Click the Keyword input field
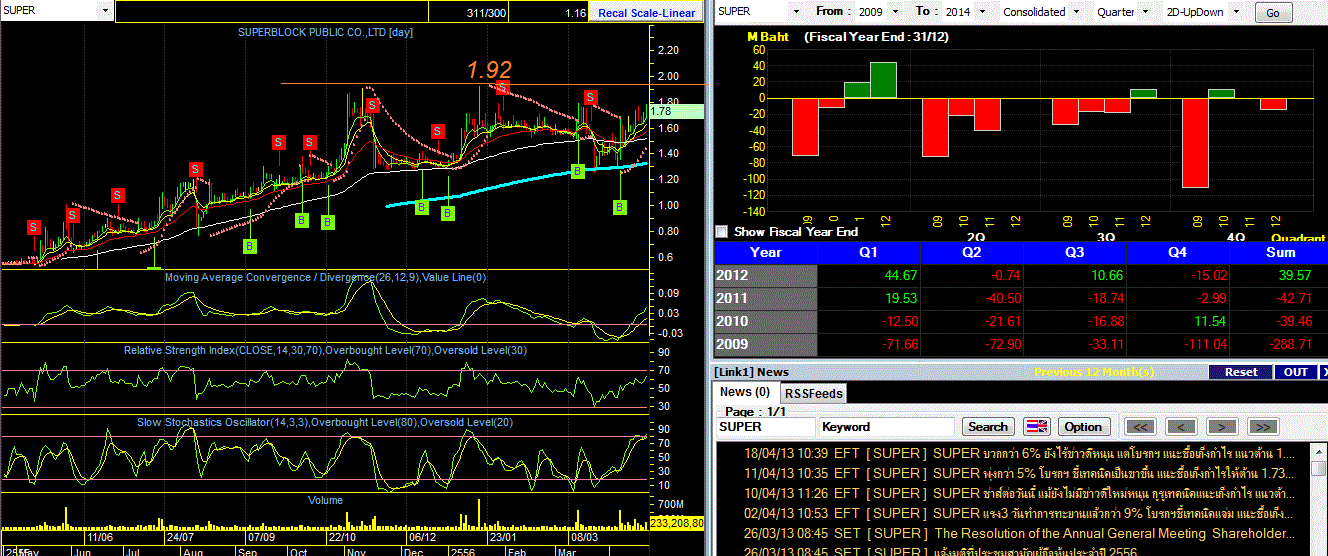The width and height of the screenshot is (1328, 556). pyautogui.click(x=885, y=427)
